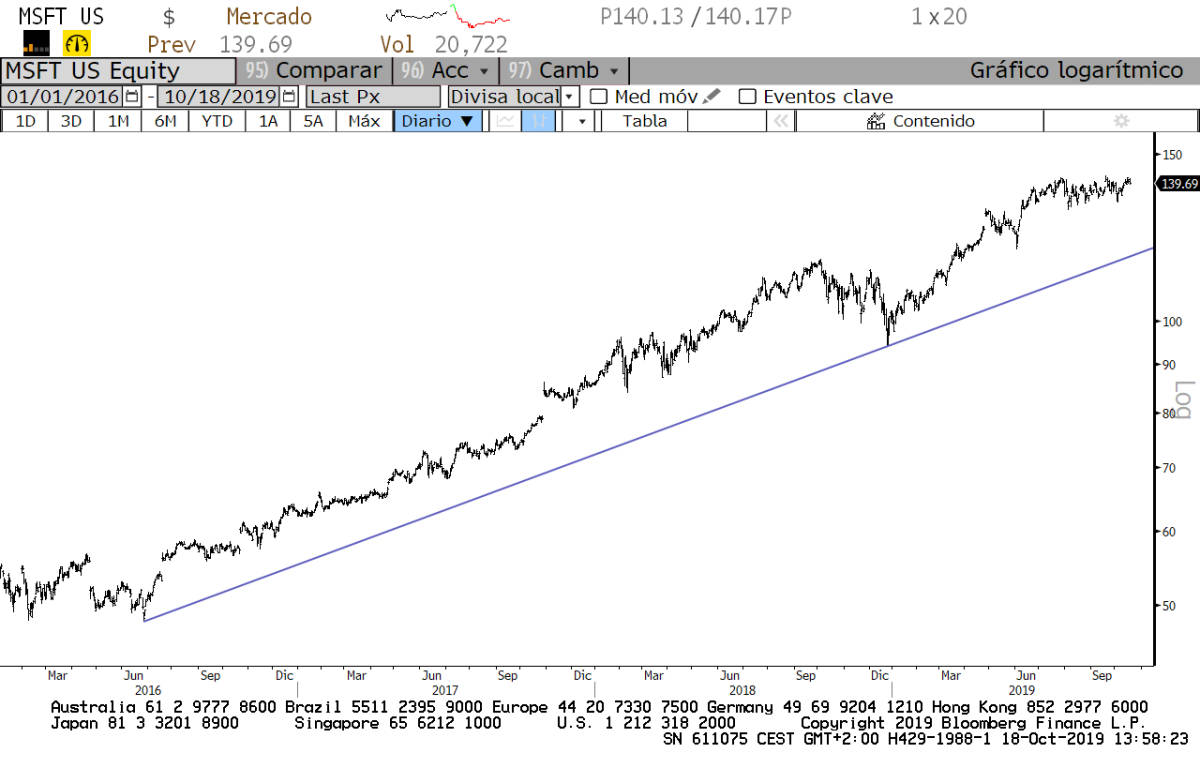Click the 100 price axis label

coord(1172,321)
